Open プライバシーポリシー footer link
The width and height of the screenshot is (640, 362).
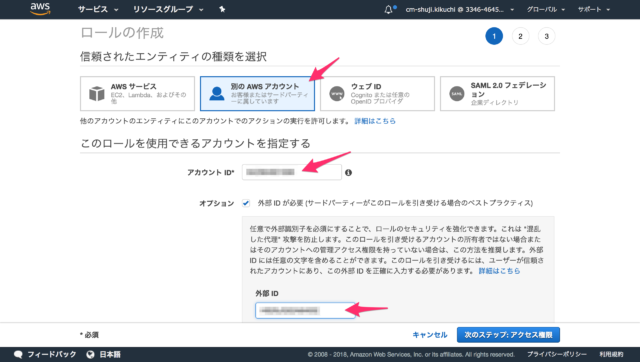click(x=557, y=354)
